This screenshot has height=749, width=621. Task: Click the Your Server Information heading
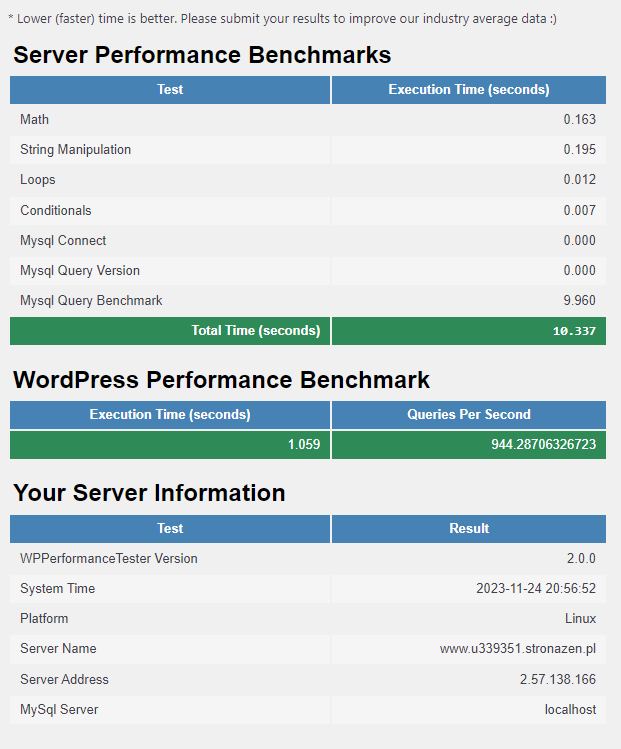[x=149, y=493]
